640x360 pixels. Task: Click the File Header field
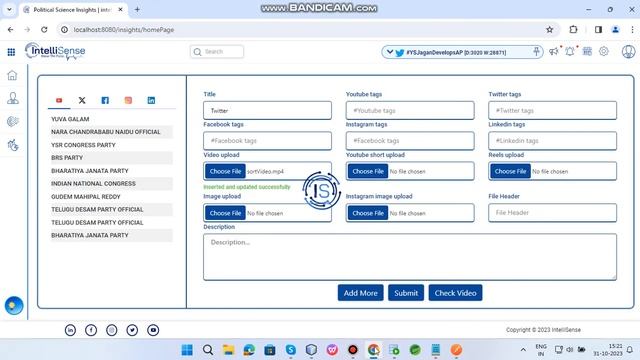coord(552,213)
